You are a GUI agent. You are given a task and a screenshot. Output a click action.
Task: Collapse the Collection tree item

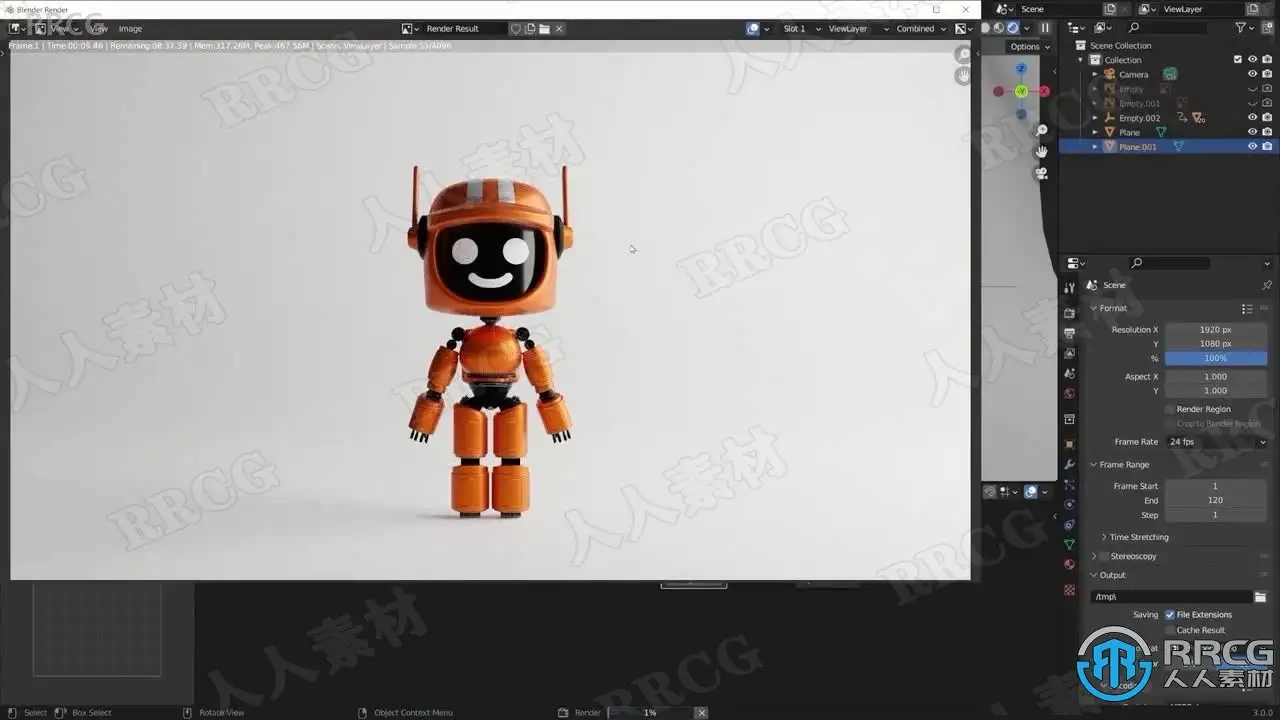(x=1081, y=60)
